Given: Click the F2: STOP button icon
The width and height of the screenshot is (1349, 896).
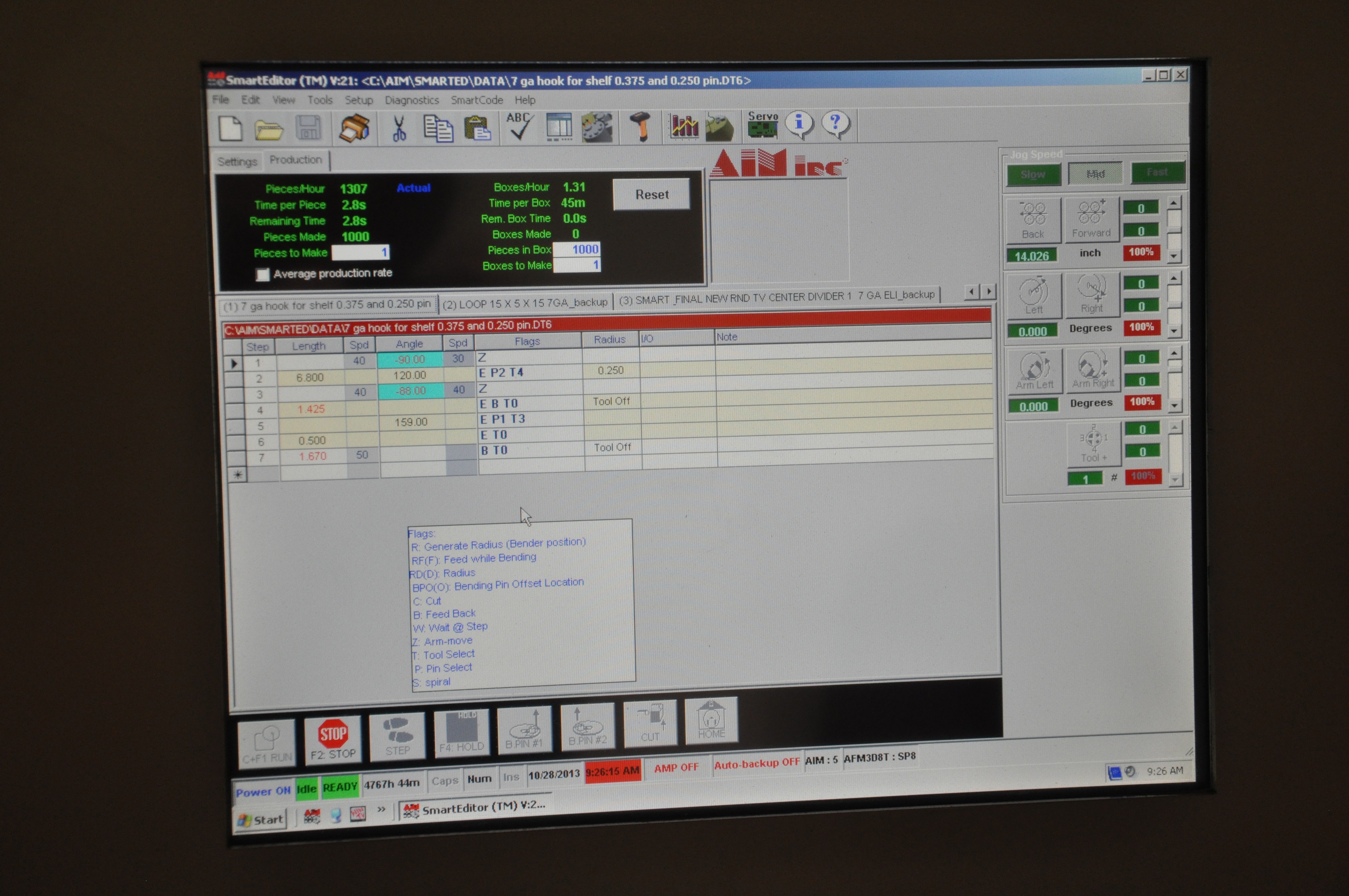Looking at the screenshot, I should (333, 738).
